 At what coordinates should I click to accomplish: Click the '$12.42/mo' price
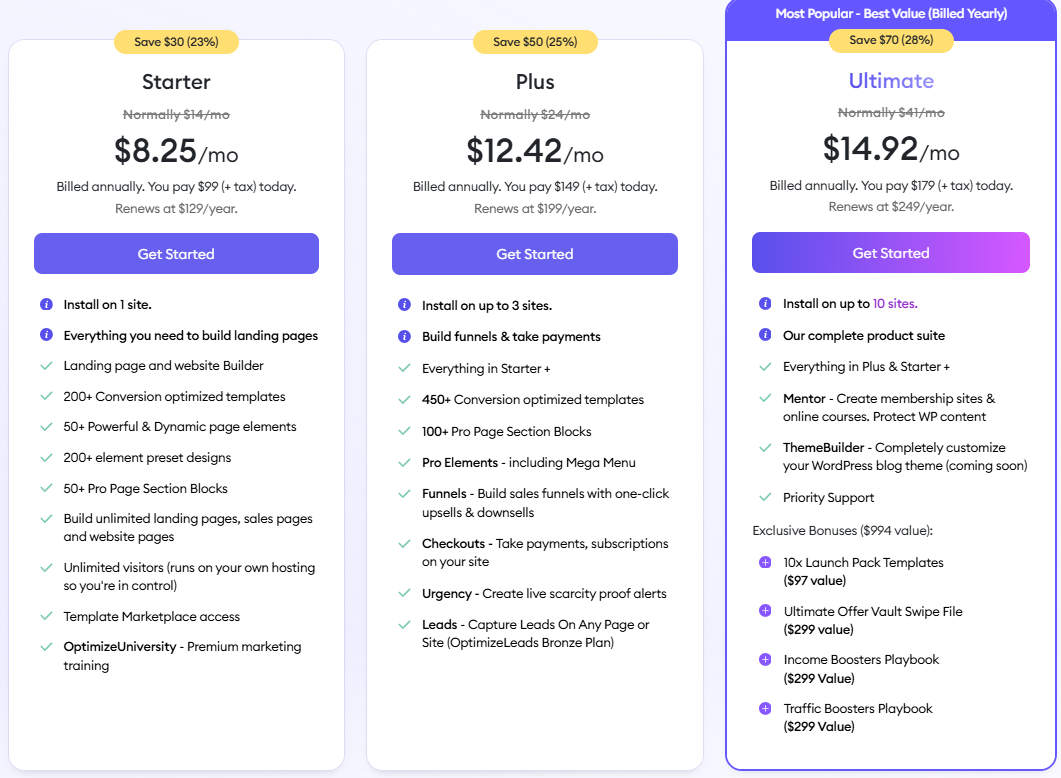[535, 151]
